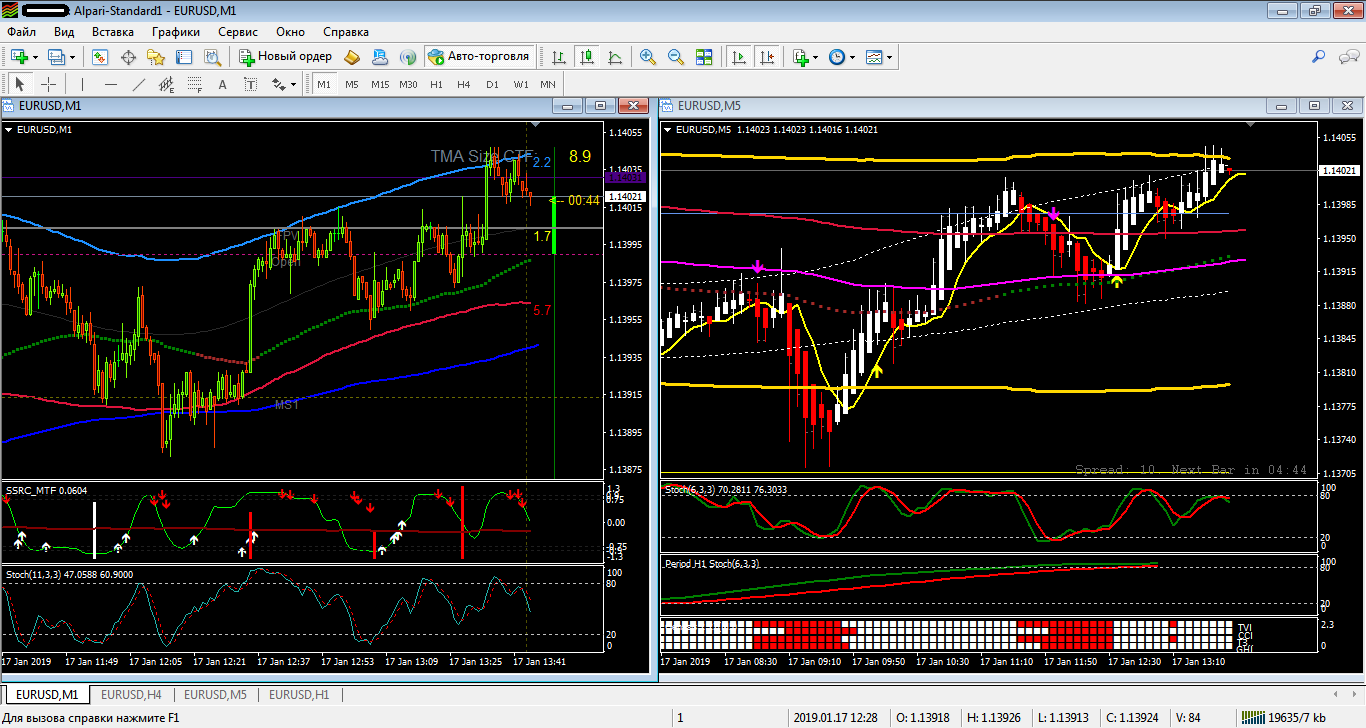Switch timeframe to W1
The image size is (1366, 728).
pyautogui.click(x=521, y=84)
